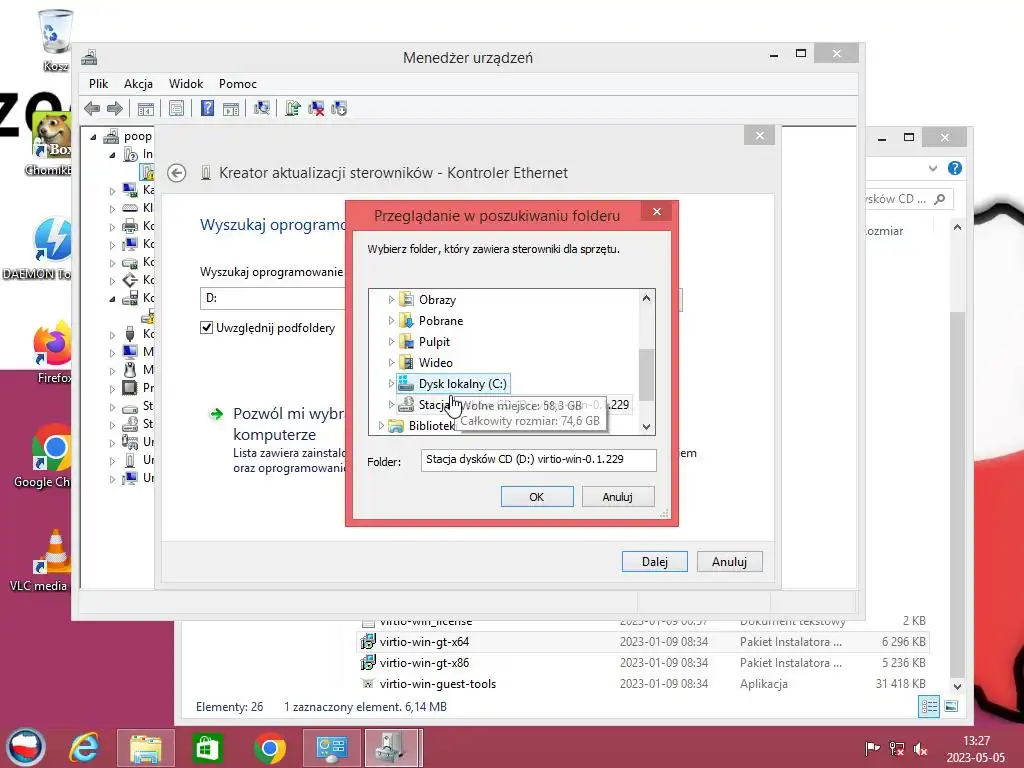Select the Firefox desktop shortcut
The image size is (1024, 768).
point(54,353)
